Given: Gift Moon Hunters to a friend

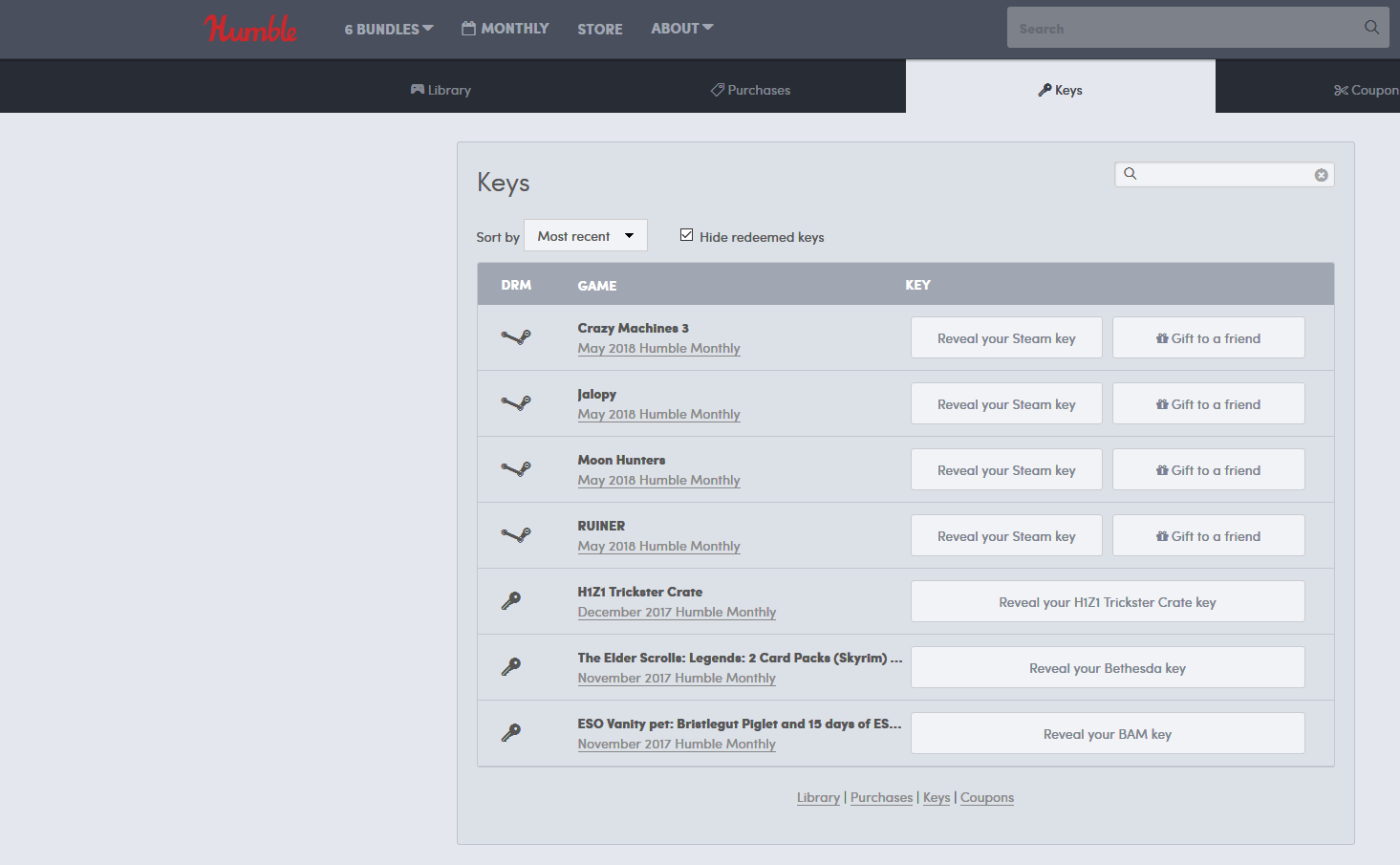Looking at the screenshot, I should 1208,470.
